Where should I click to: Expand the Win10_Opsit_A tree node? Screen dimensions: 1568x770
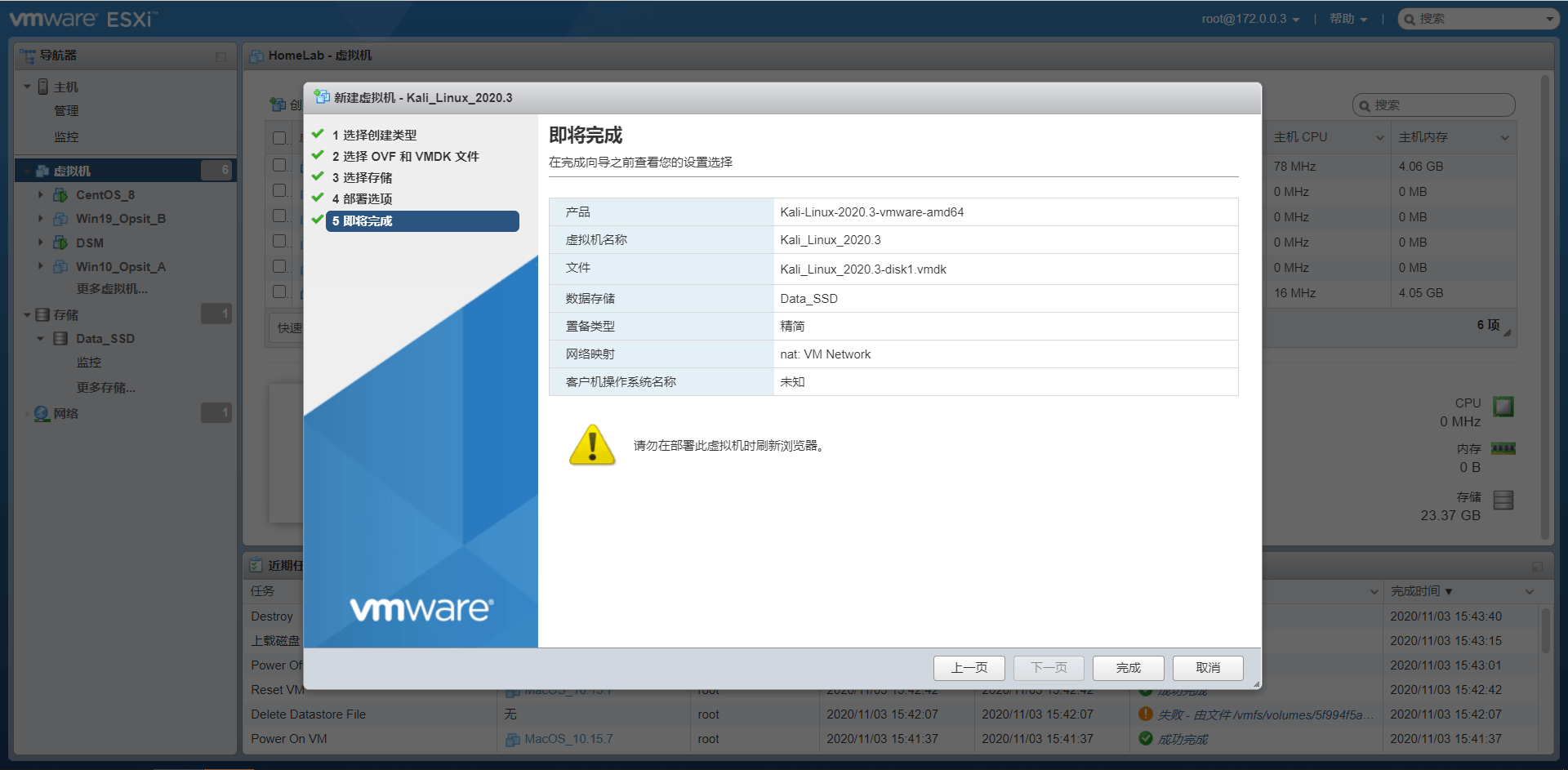40,266
